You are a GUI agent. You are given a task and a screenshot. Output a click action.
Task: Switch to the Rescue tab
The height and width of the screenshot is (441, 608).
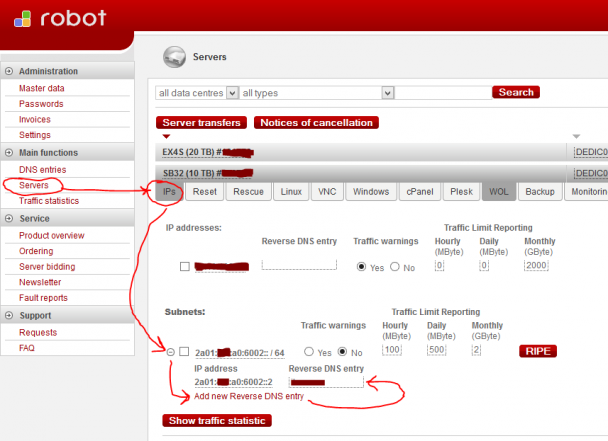249,192
